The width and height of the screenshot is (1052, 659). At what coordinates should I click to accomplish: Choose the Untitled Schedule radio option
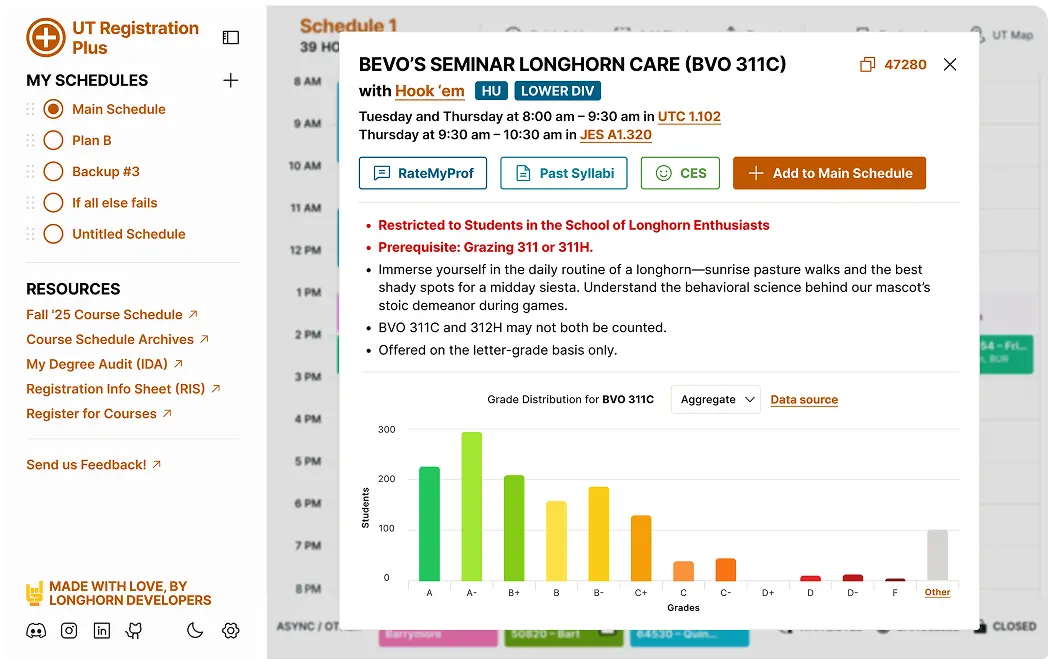[x=54, y=234]
